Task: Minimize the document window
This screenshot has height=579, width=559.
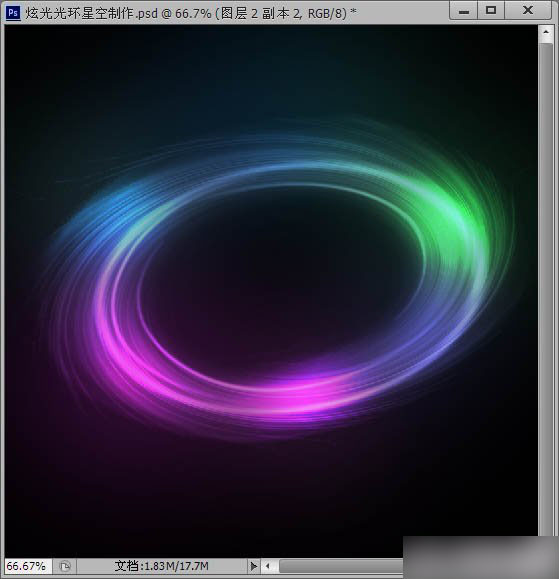Action: (464, 11)
